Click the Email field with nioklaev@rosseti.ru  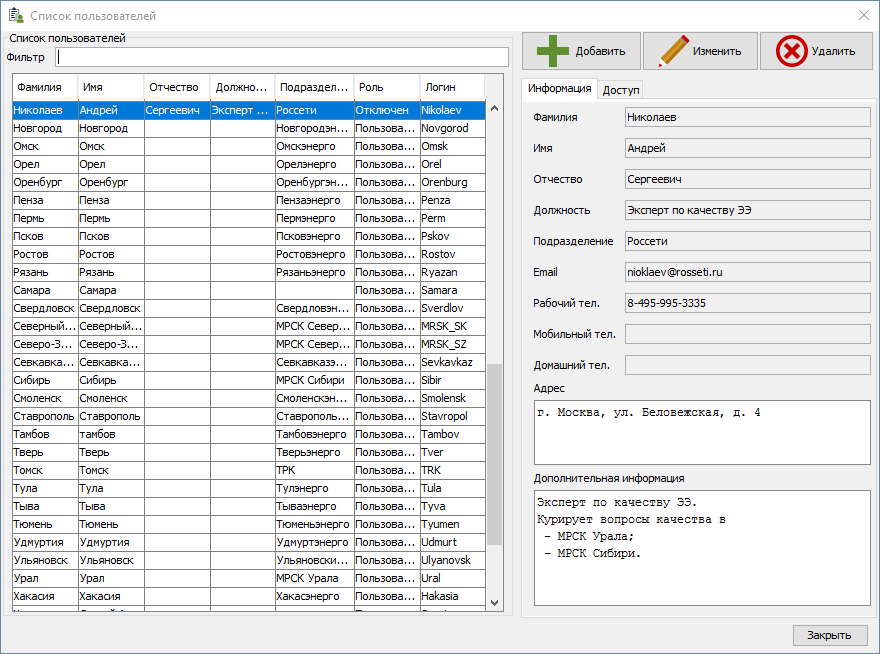coord(748,272)
